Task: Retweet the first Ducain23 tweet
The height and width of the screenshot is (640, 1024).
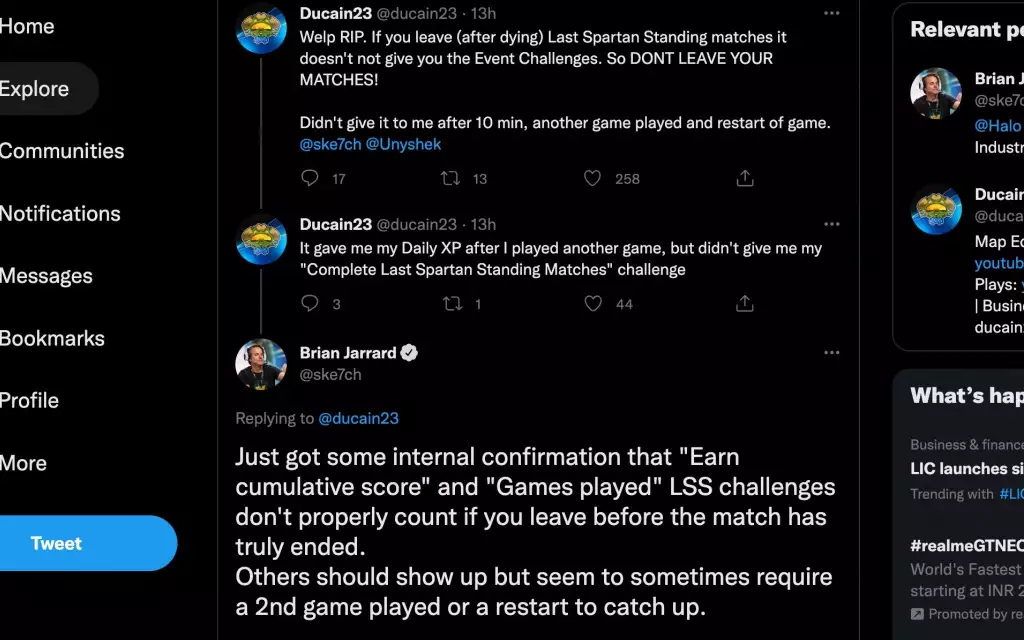Action: click(x=451, y=178)
